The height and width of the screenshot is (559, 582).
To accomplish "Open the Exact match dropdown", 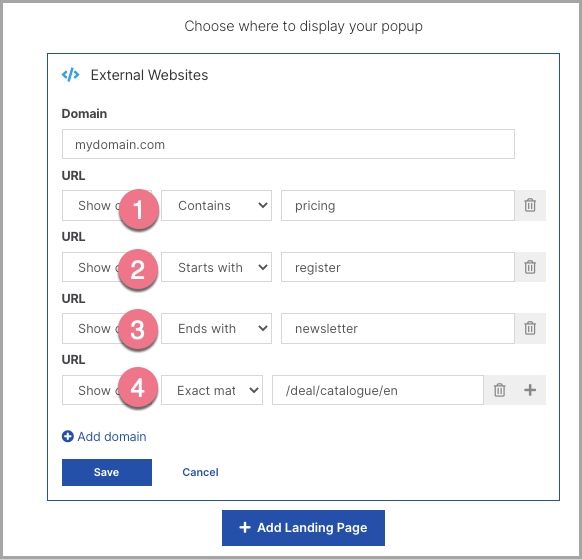I will tap(212, 390).
